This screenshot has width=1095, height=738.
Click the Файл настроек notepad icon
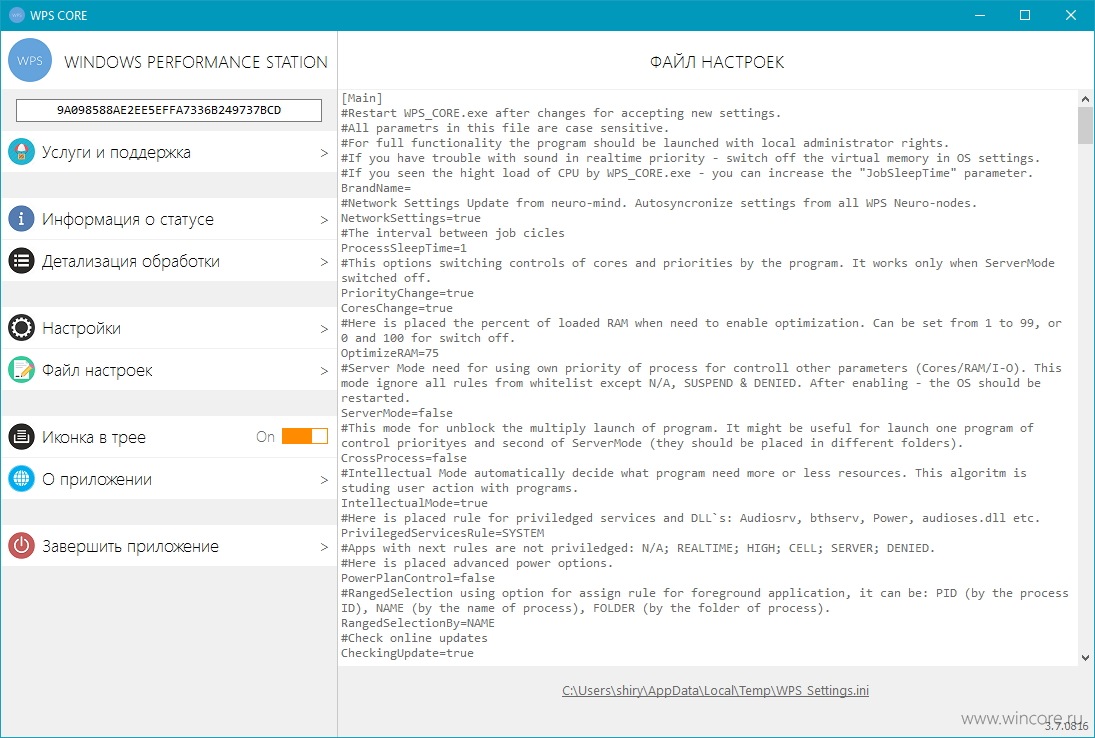pyautogui.click(x=22, y=369)
